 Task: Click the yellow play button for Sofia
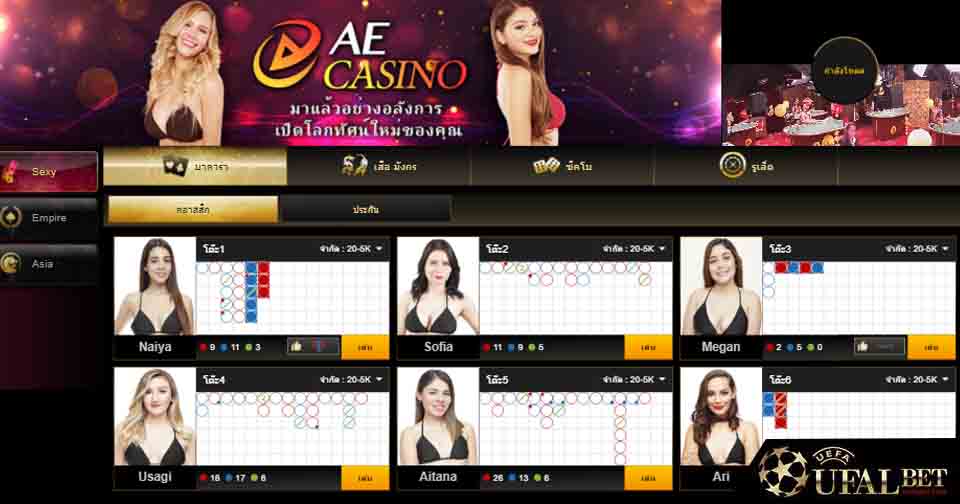pos(648,347)
